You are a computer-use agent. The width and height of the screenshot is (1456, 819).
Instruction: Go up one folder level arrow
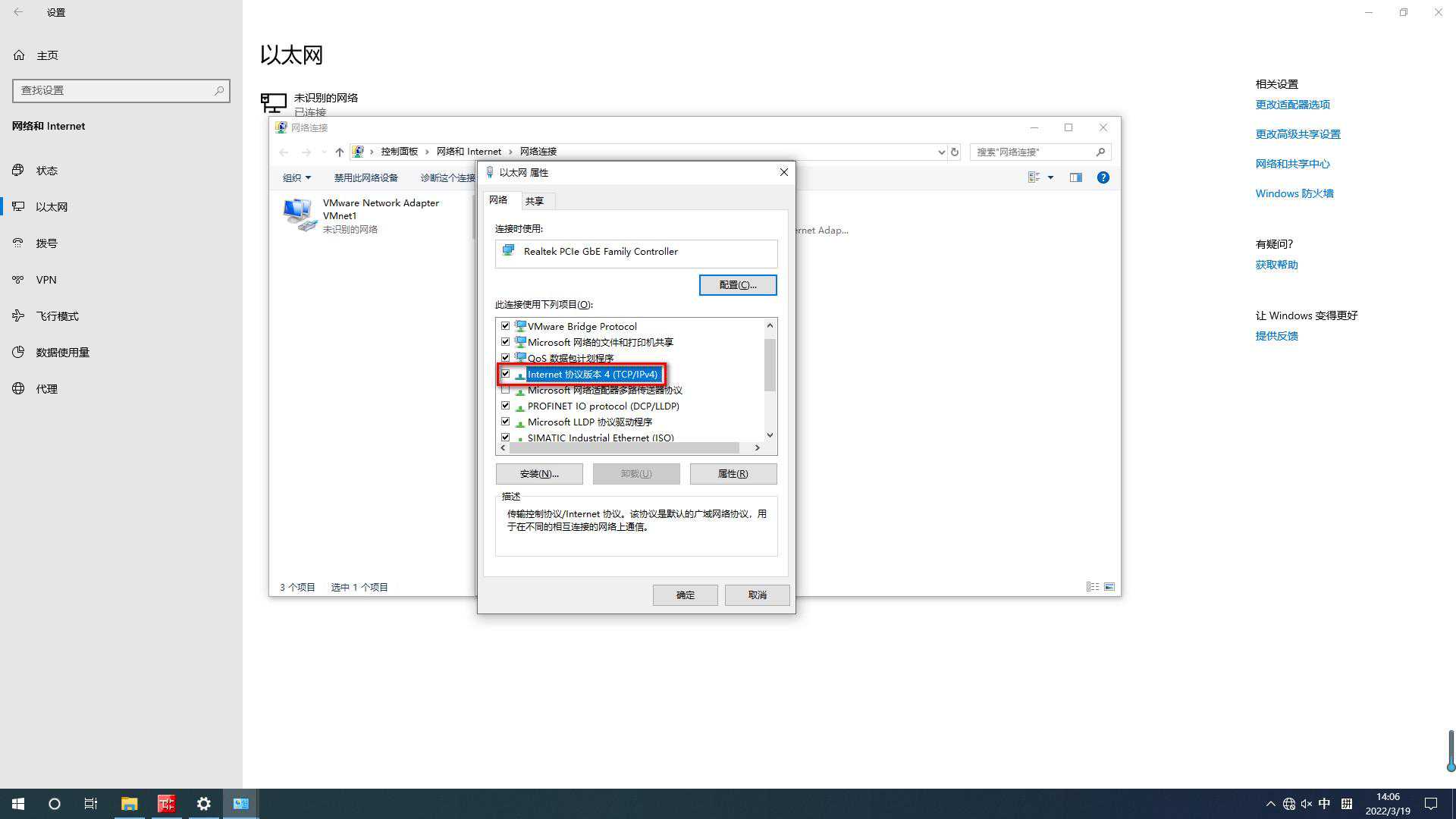click(x=339, y=152)
